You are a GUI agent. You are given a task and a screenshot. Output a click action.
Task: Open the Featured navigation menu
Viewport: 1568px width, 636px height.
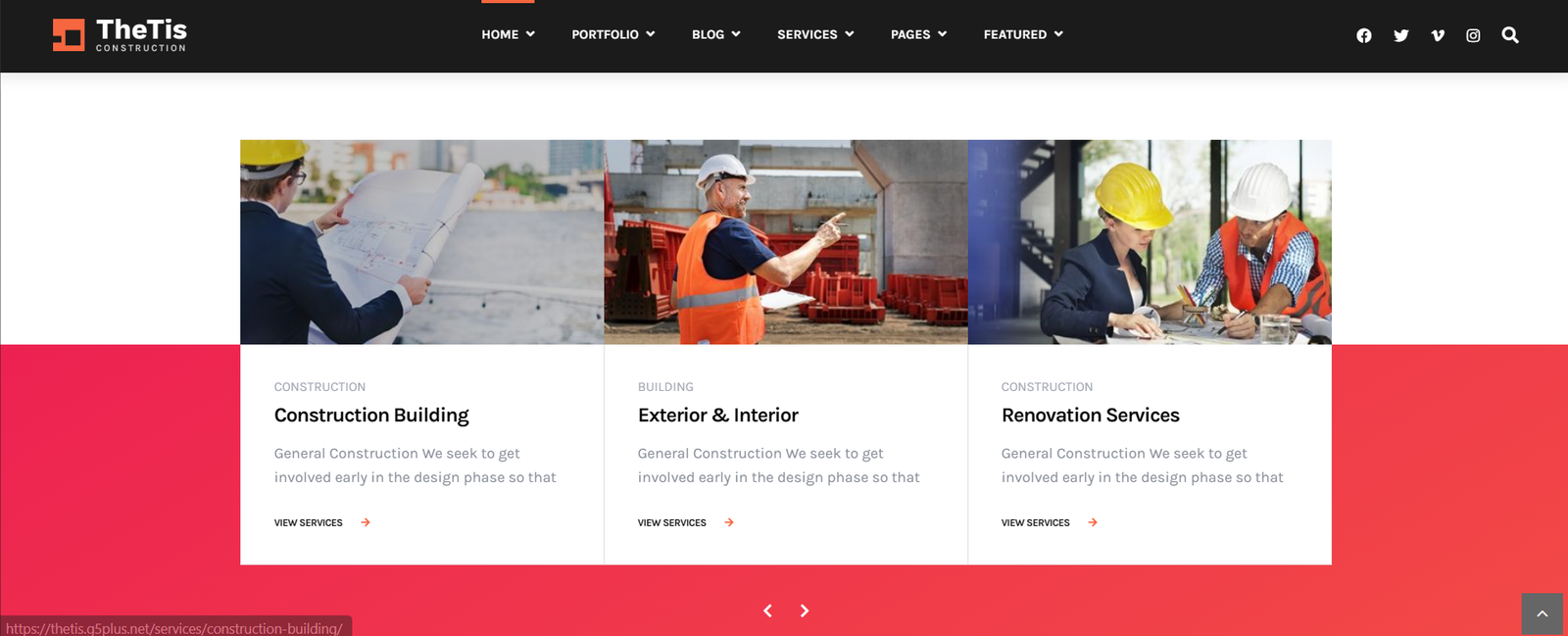pyautogui.click(x=1023, y=34)
